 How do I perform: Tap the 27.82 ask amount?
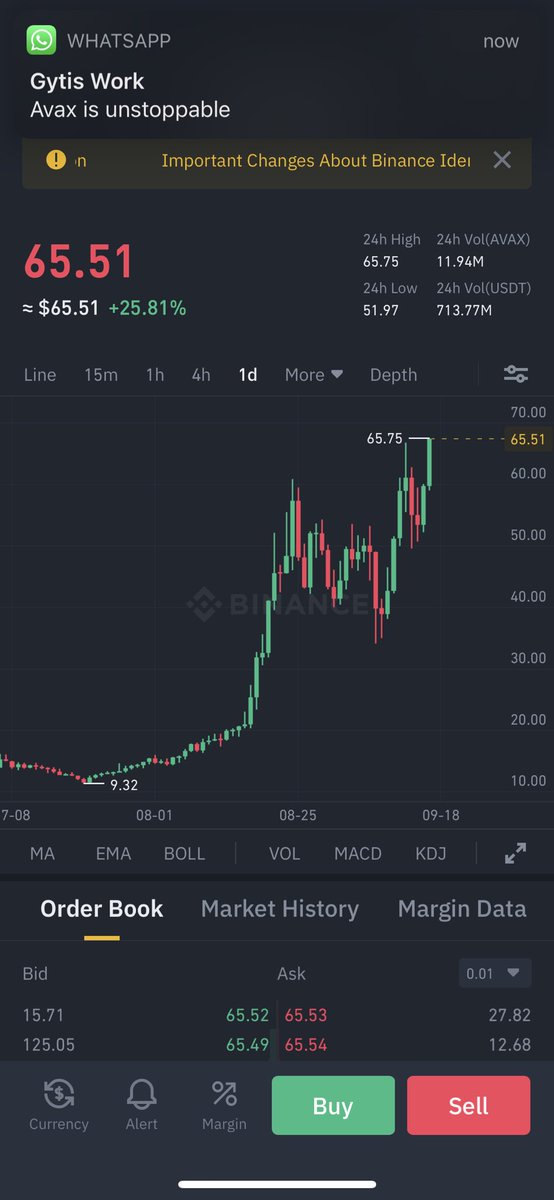point(511,1015)
